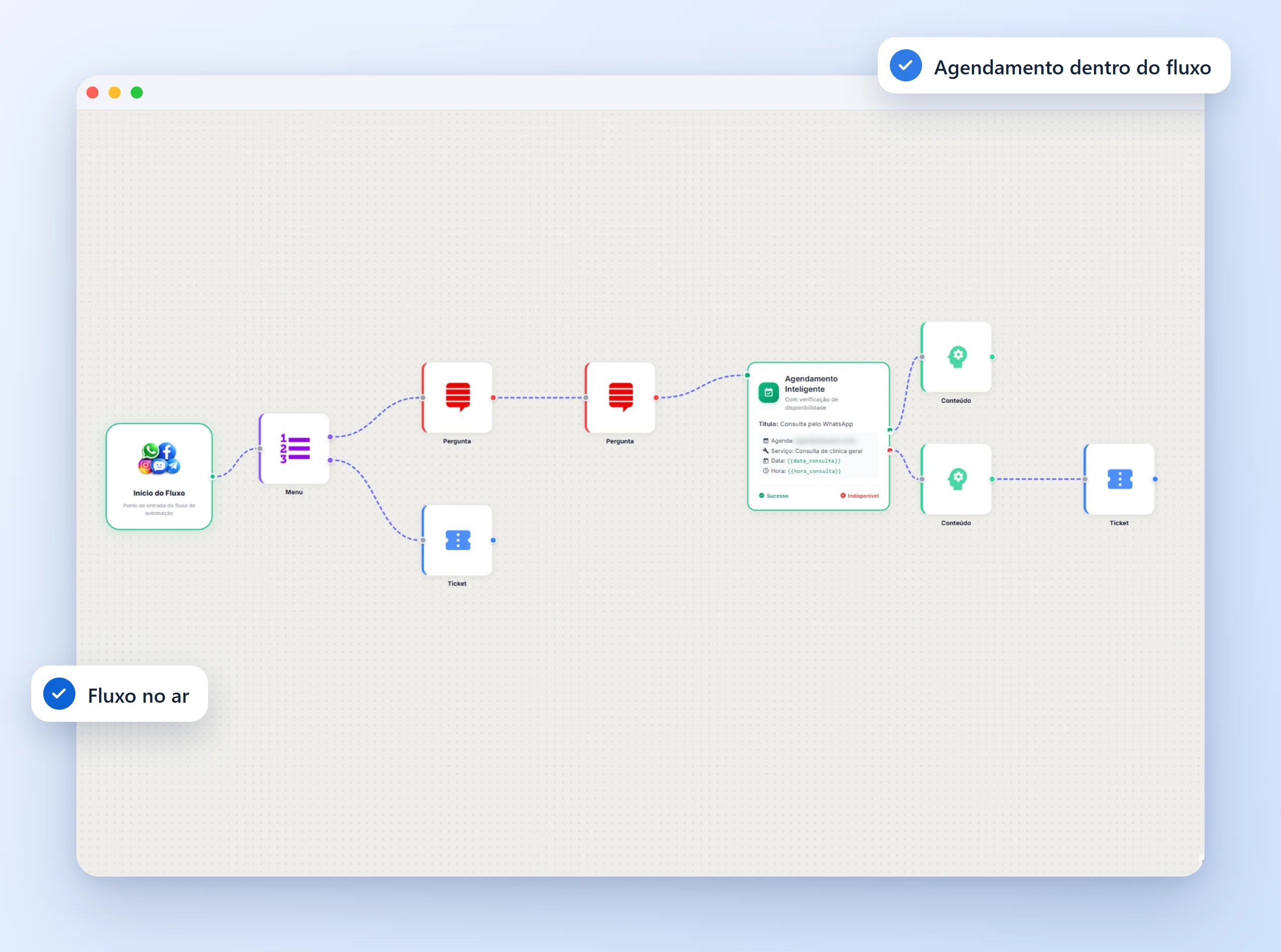1281x952 pixels.
Task: Click the Agendamento Inteligente card title
Action: [811, 384]
